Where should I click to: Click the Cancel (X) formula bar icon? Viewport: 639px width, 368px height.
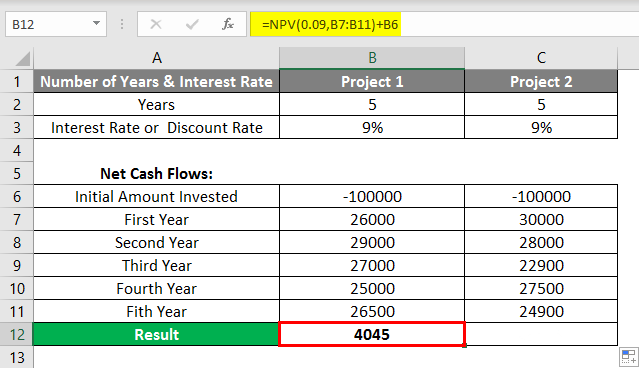tap(156, 24)
